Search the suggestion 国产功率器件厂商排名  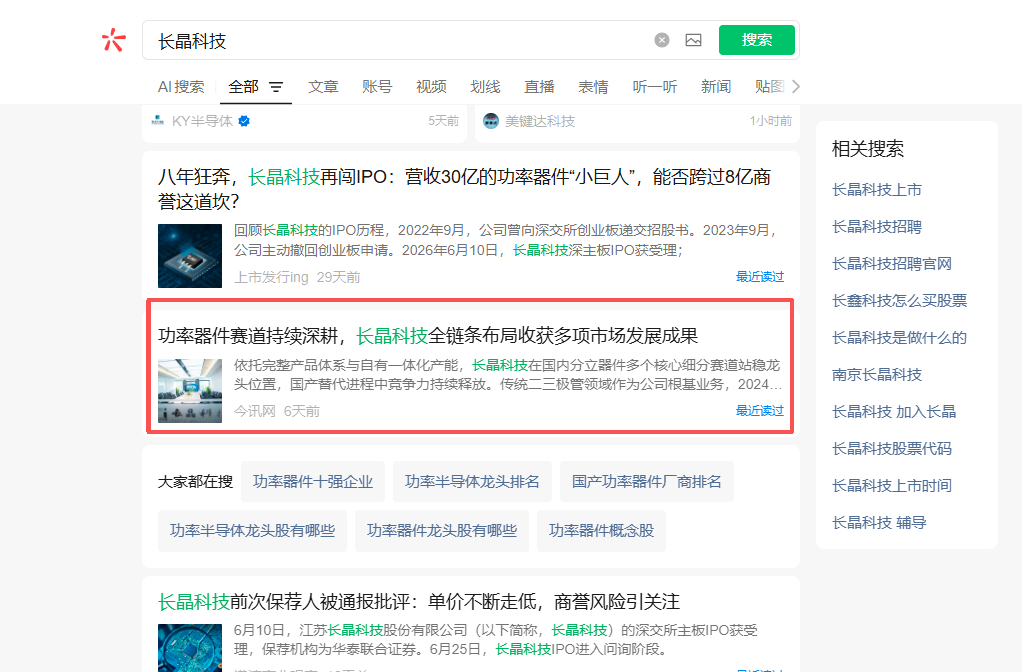647,482
